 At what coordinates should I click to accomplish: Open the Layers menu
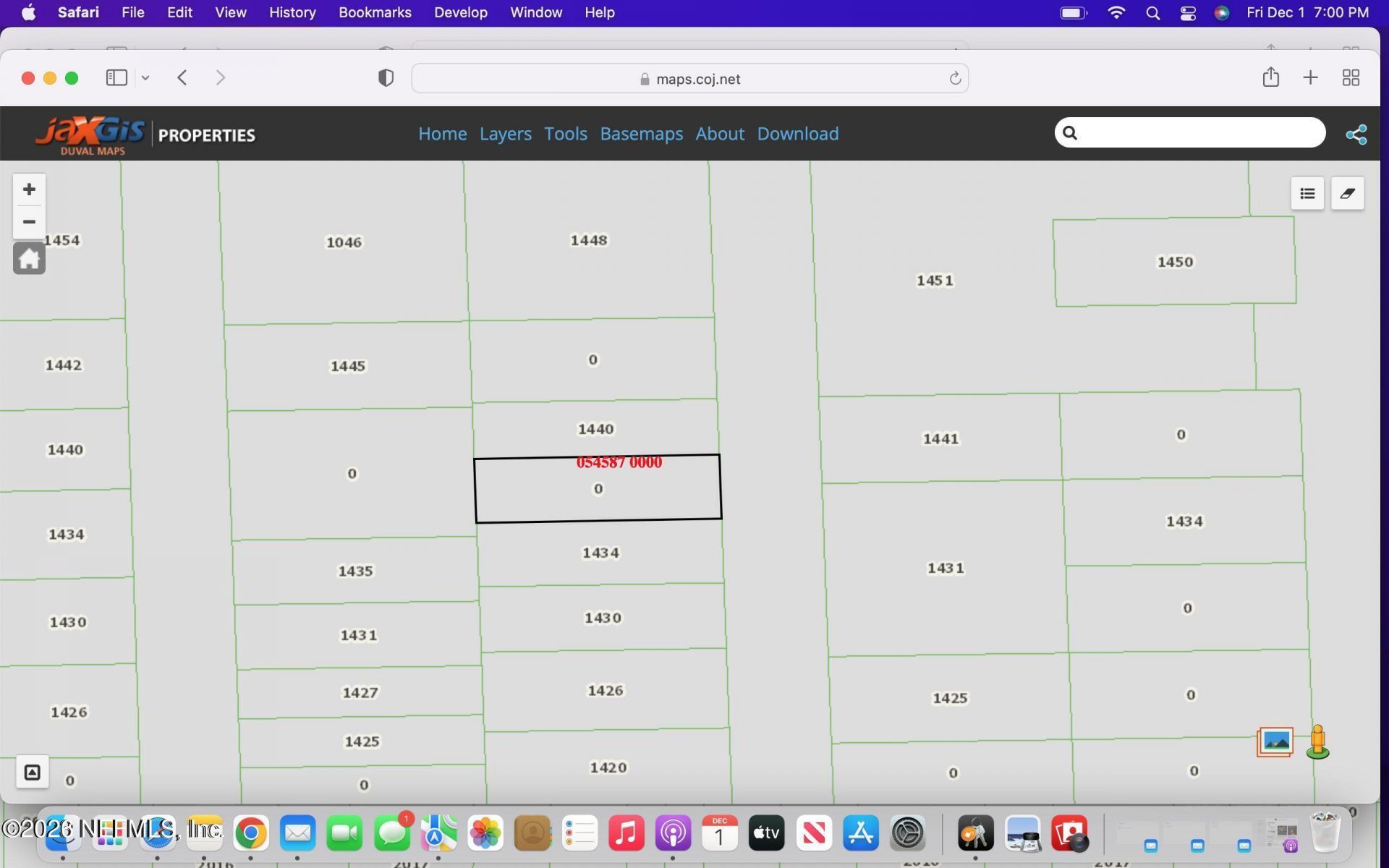505,134
